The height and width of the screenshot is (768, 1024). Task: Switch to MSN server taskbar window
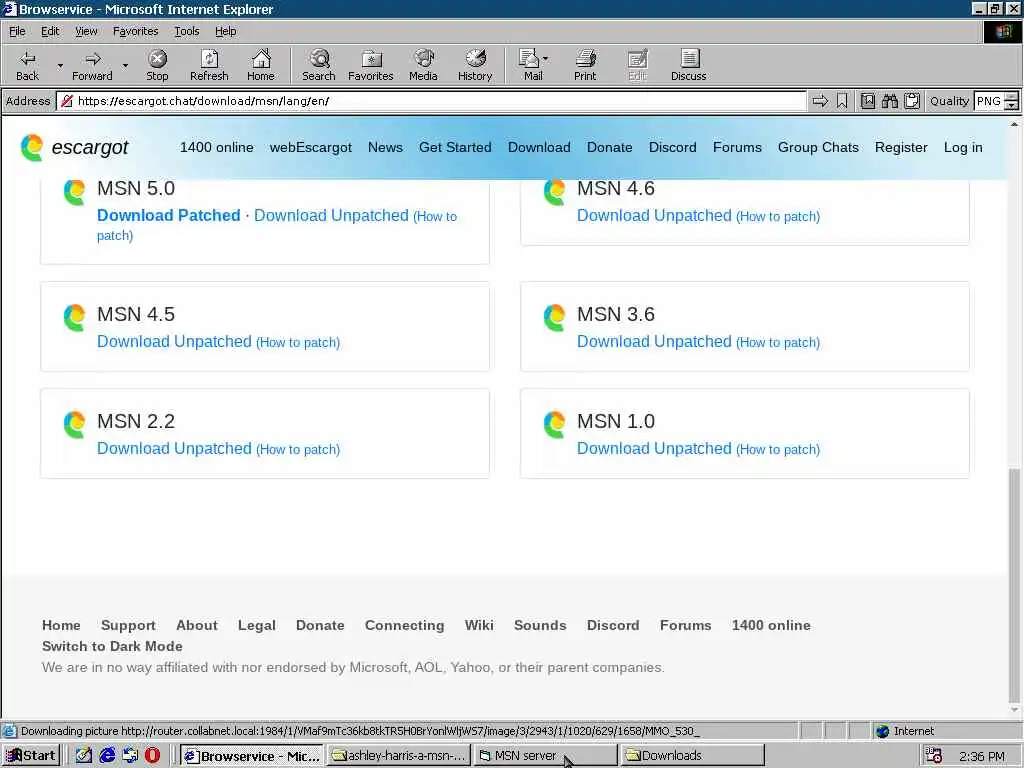coord(545,756)
